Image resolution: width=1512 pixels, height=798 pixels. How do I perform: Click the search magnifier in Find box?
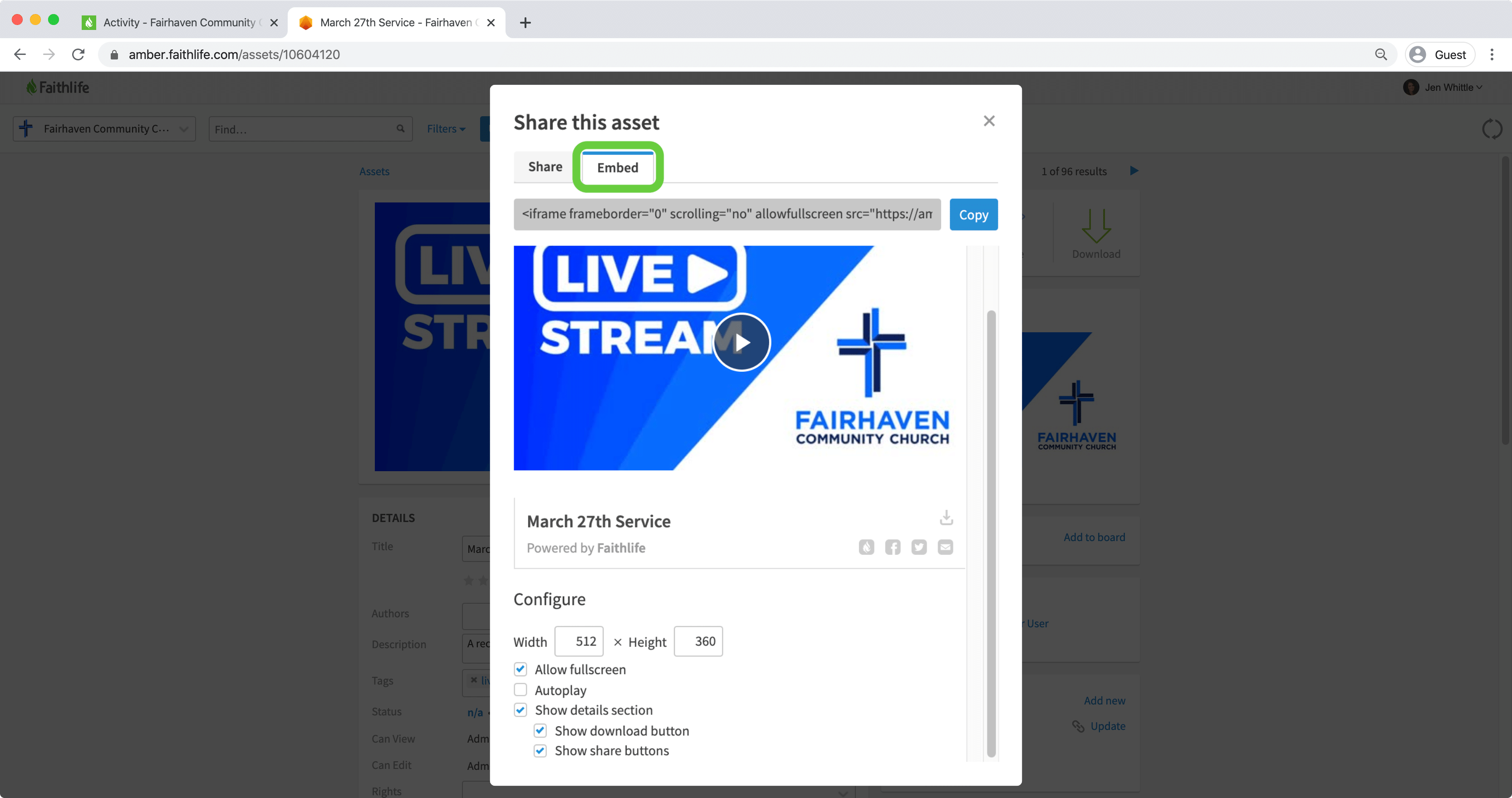point(400,128)
